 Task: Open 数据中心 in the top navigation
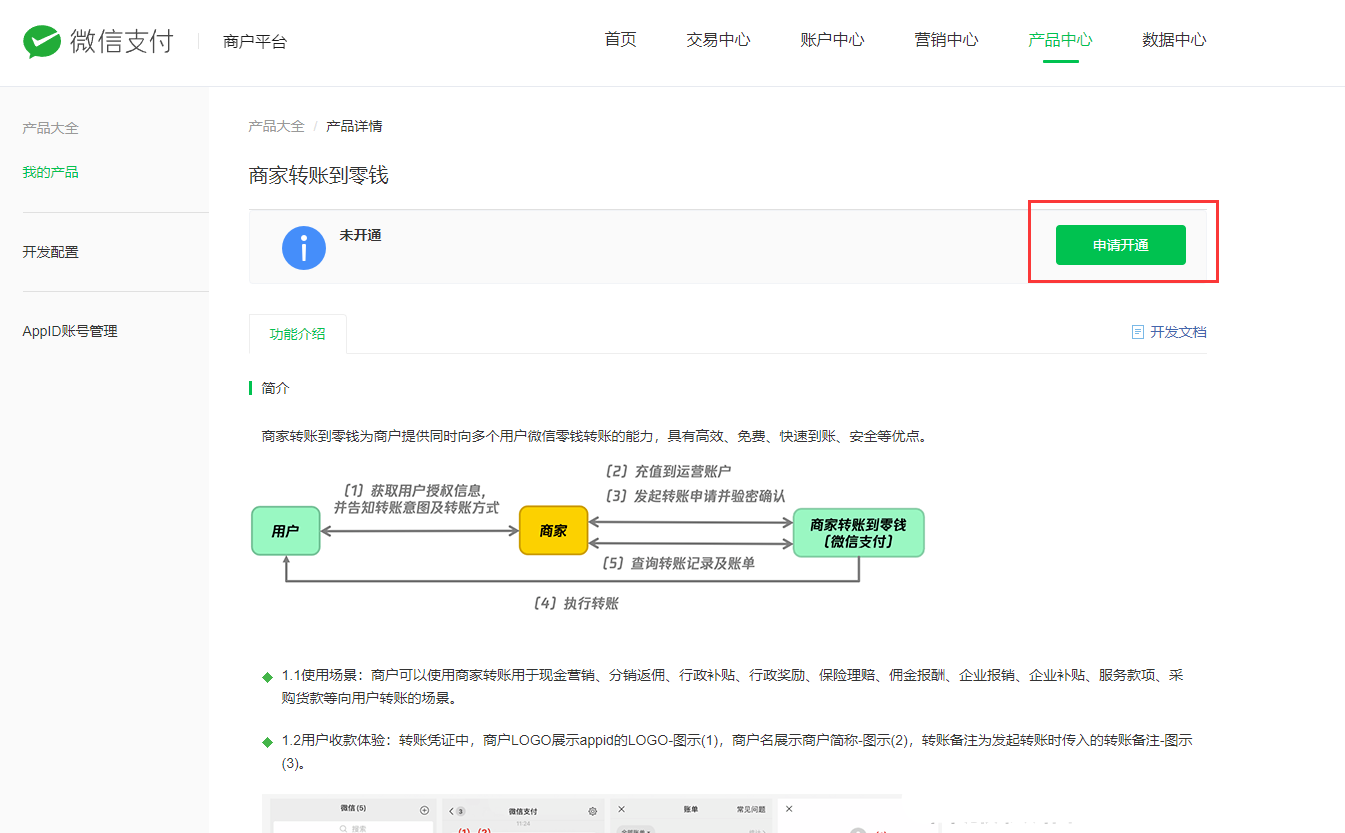1174,40
